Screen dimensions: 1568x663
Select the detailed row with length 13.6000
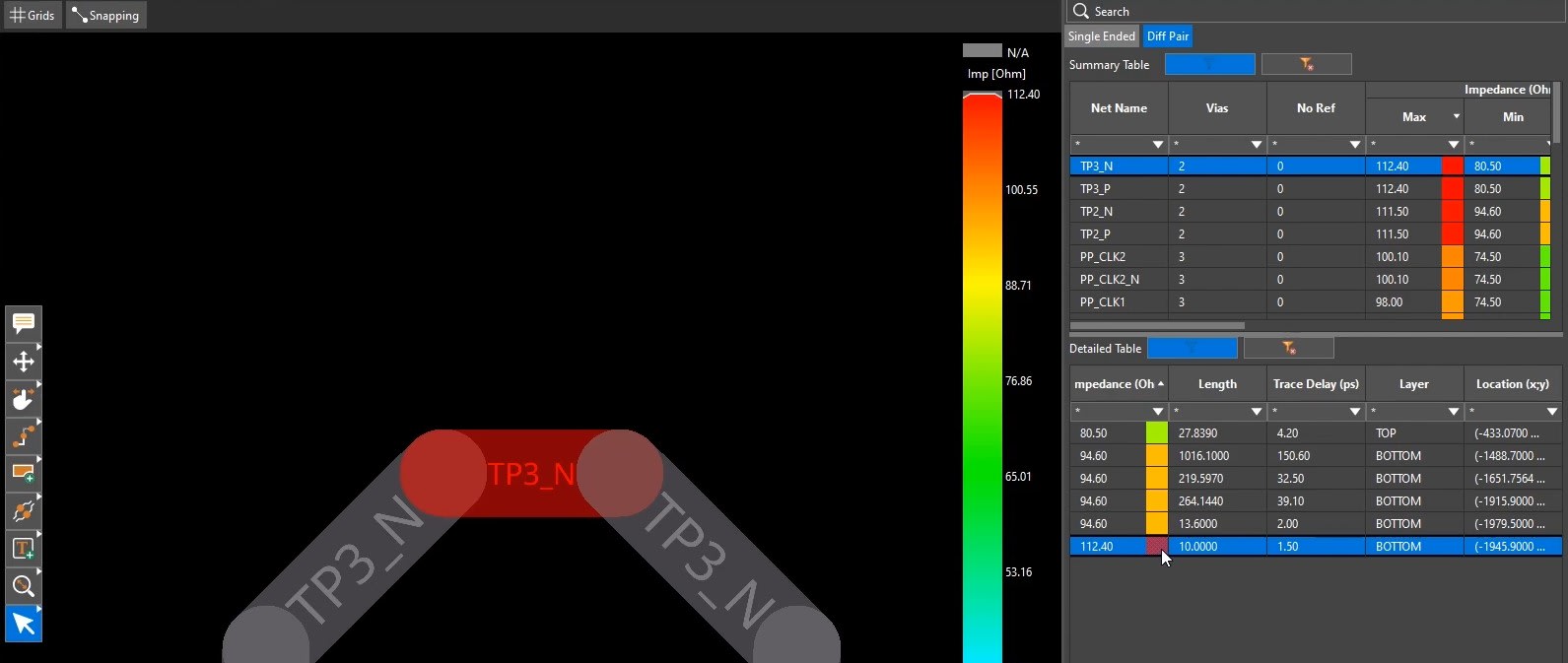point(1316,523)
